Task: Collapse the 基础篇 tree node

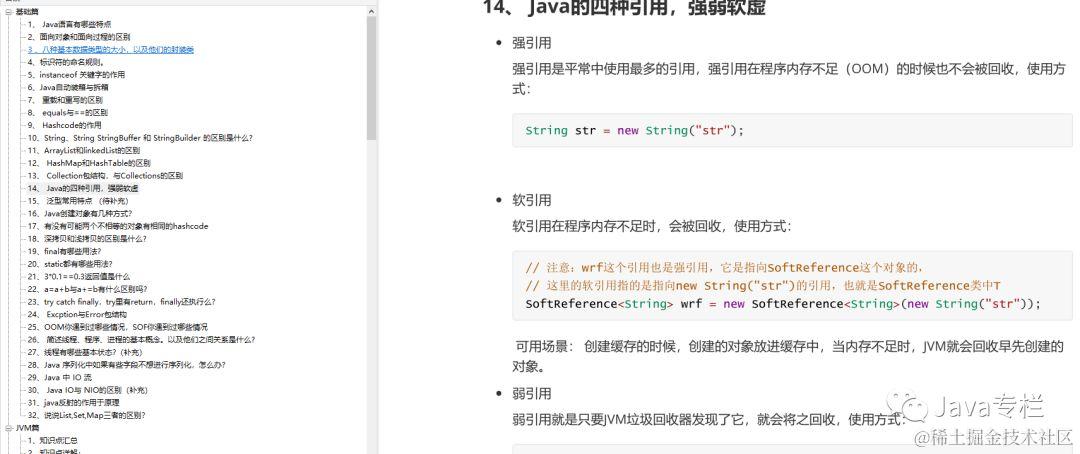Action: click(8, 12)
